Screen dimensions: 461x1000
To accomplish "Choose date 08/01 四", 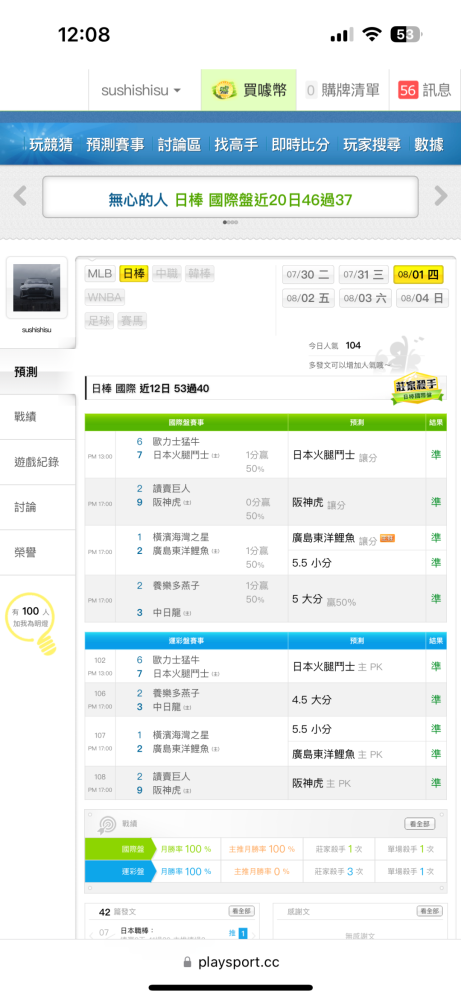I will (x=418, y=275).
